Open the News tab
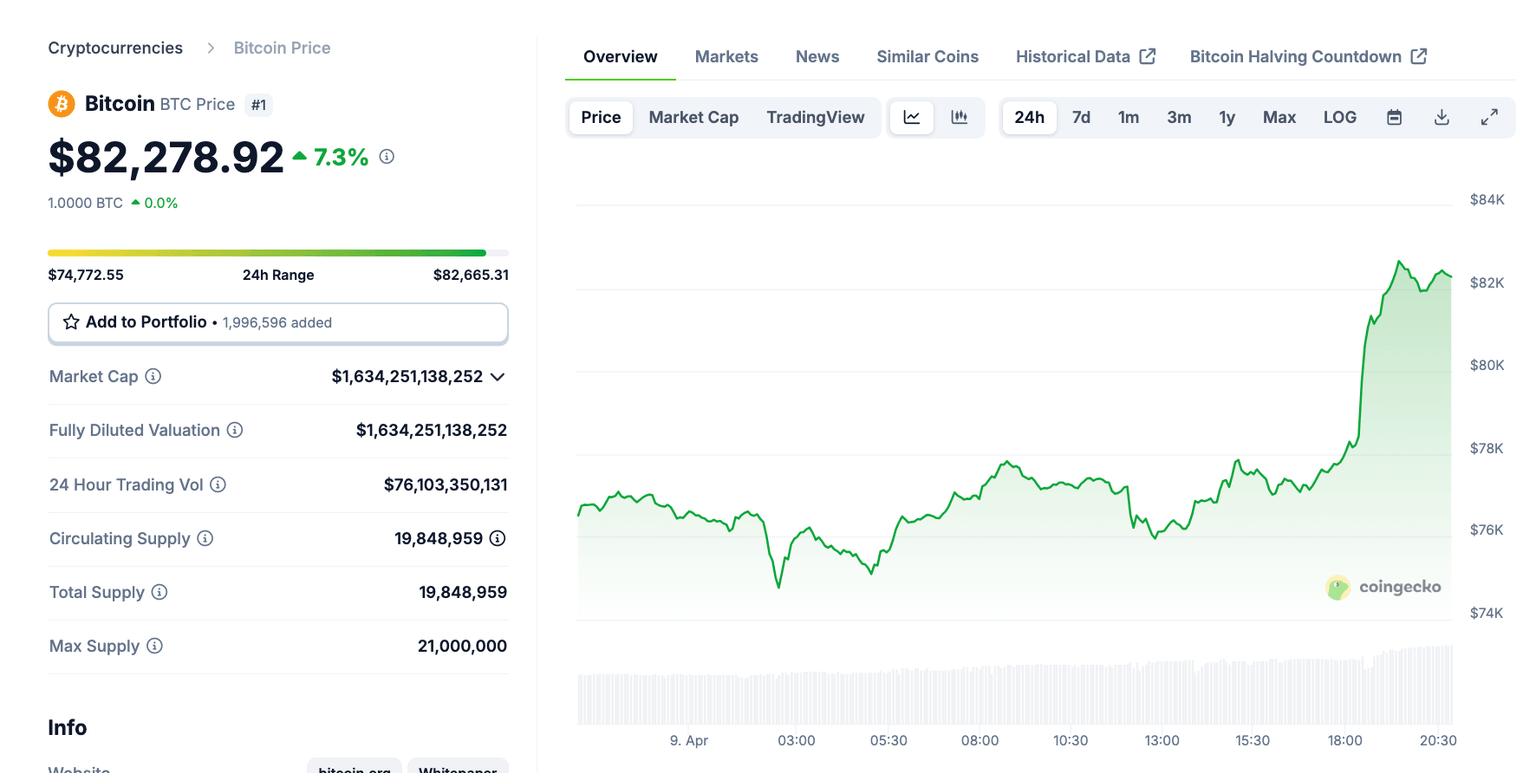 pyautogui.click(x=817, y=56)
